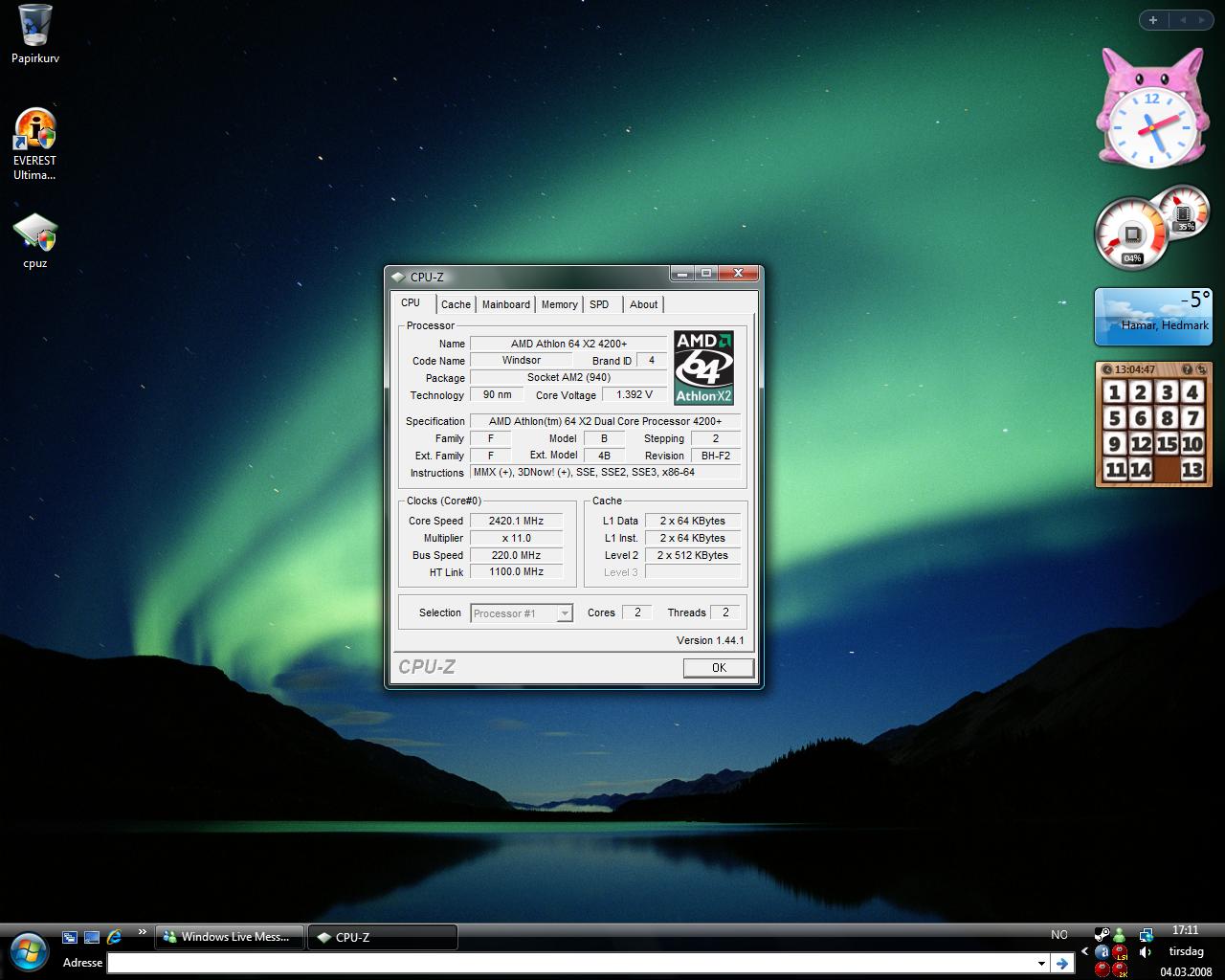Select the cpuz desktop shortcut
Screen dimensions: 1225x980
click(x=35, y=241)
